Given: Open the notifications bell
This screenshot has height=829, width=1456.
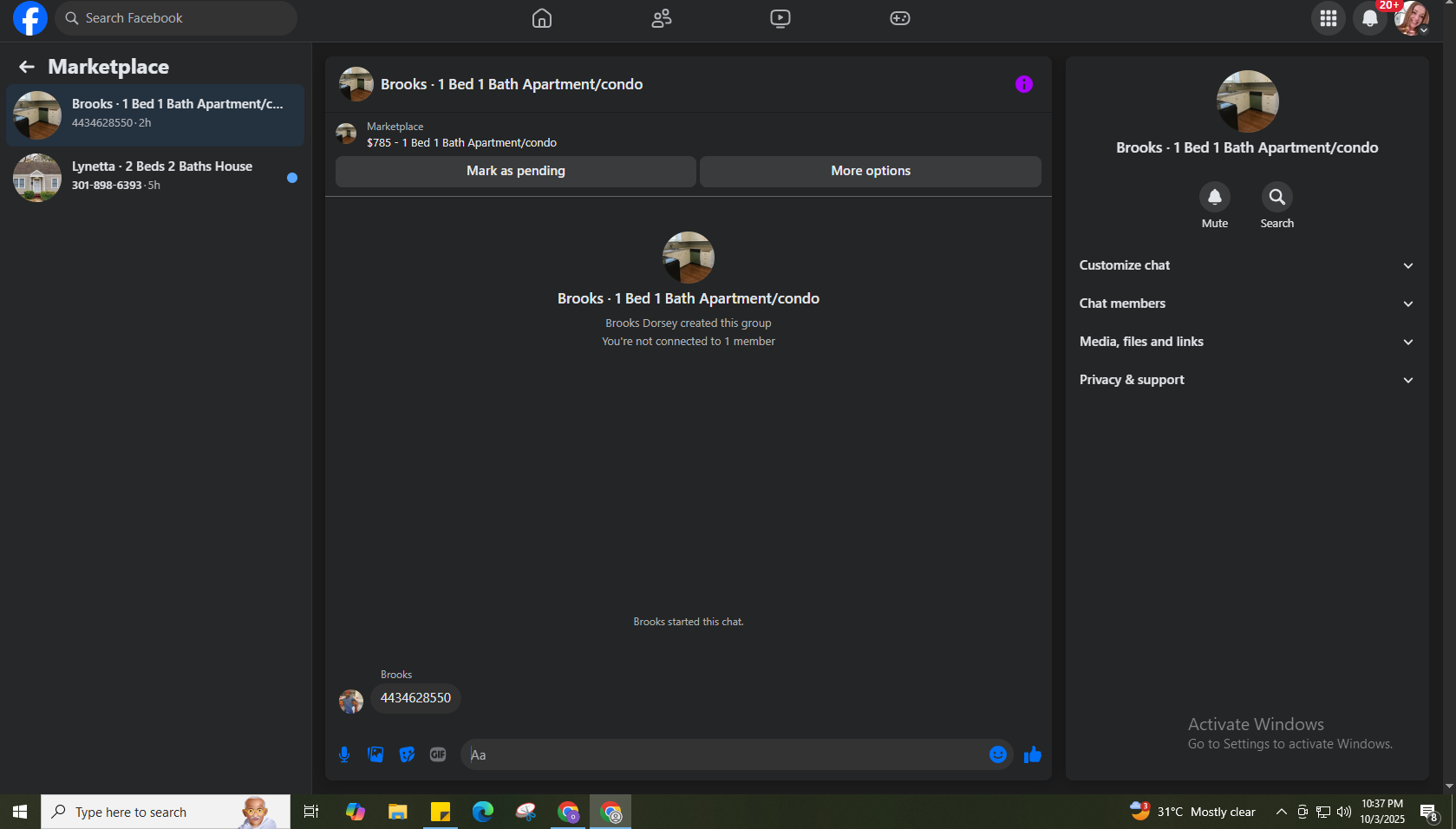Looking at the screenshot, I should (1370, 18).
